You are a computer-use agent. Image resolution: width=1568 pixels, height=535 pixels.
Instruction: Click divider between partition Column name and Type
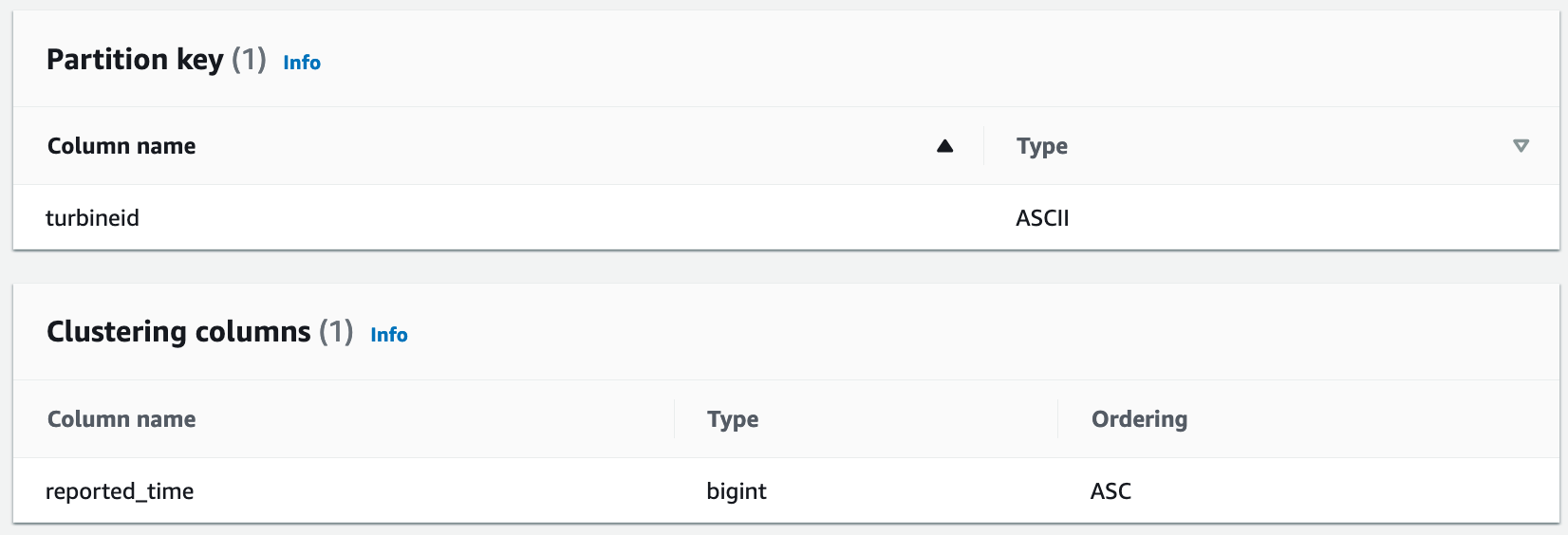984,146
